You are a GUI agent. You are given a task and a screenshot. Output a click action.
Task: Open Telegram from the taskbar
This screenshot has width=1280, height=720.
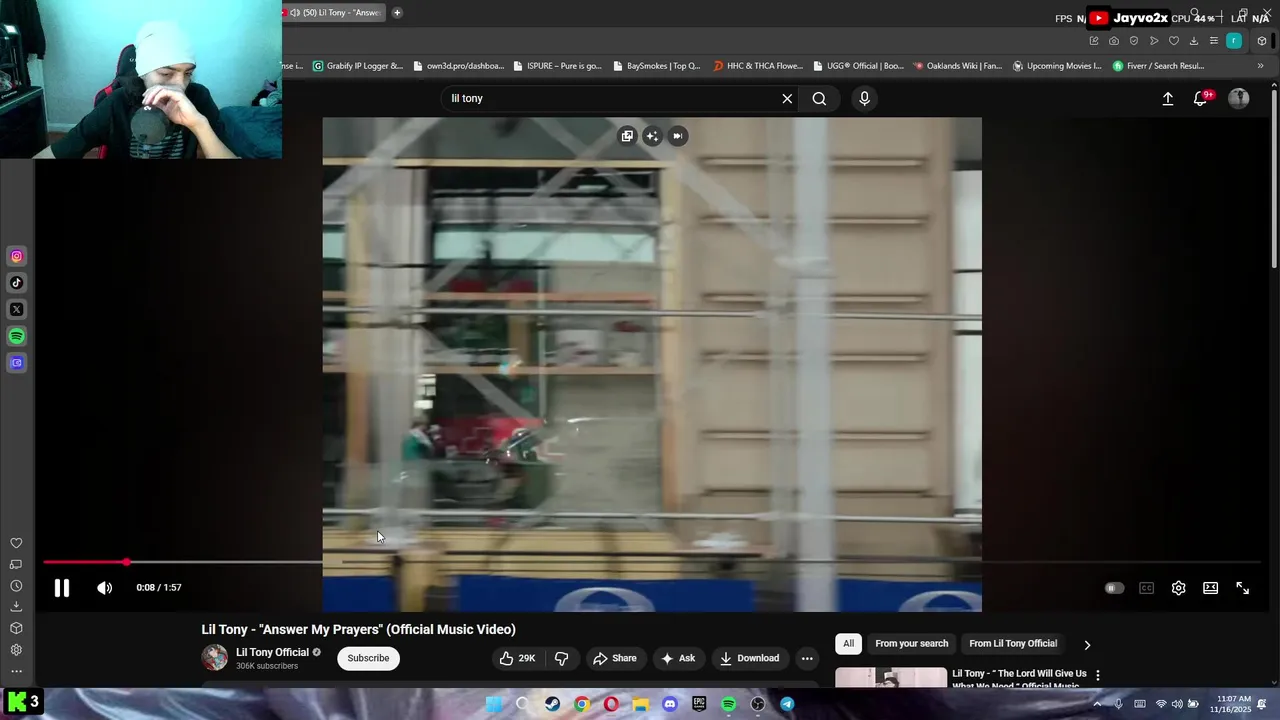787,704
